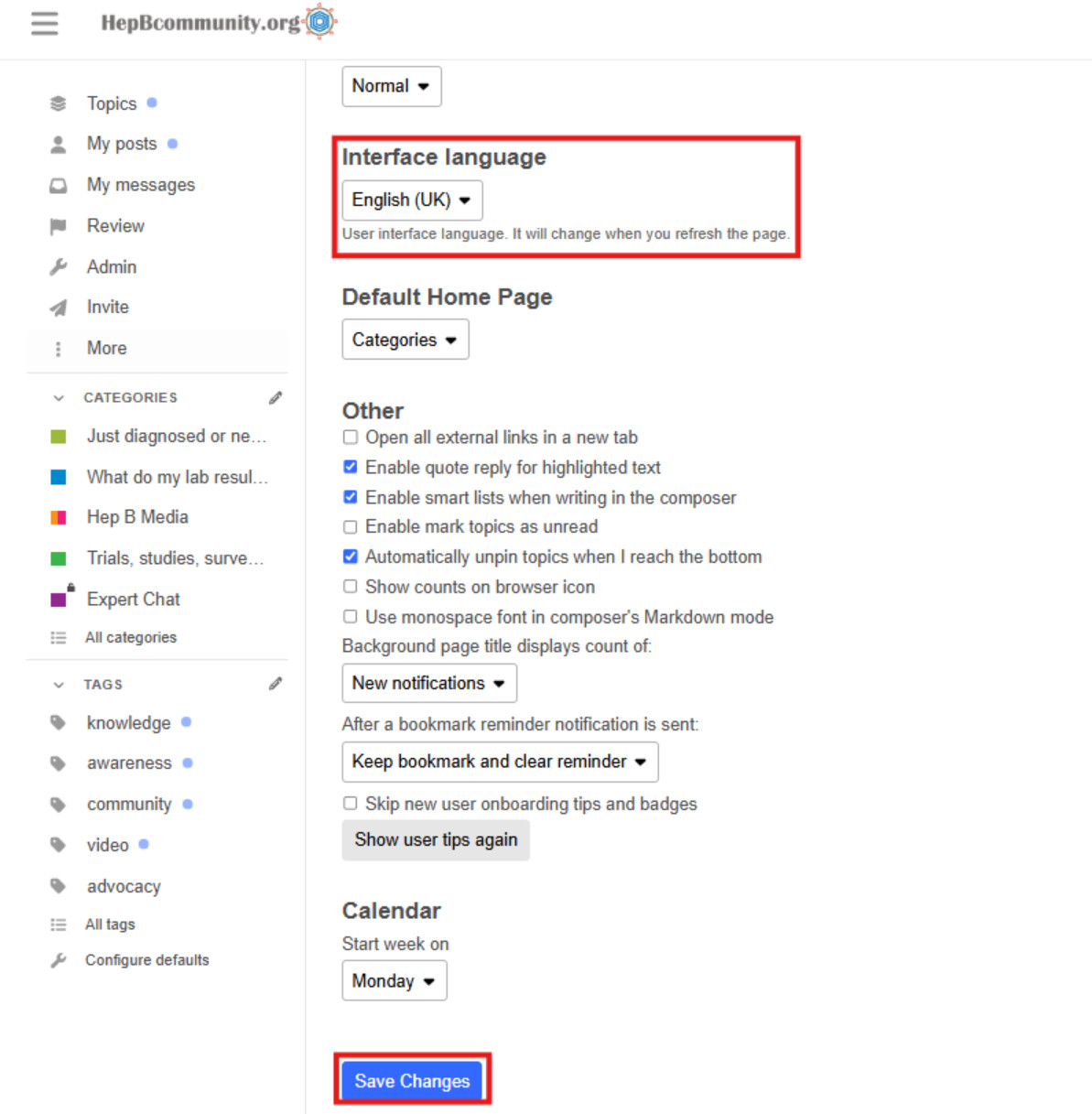1092x1114 pixels.
Task: Click the pencil icon beside Tags
Action: click(276, 684)
